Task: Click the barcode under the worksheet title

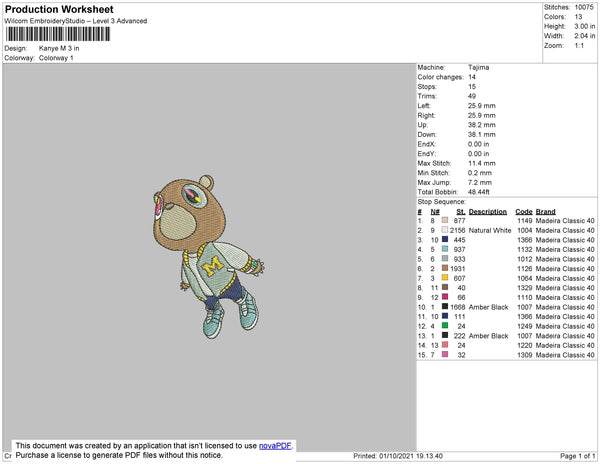Action: pyautogui.click(x=58, y=34)
